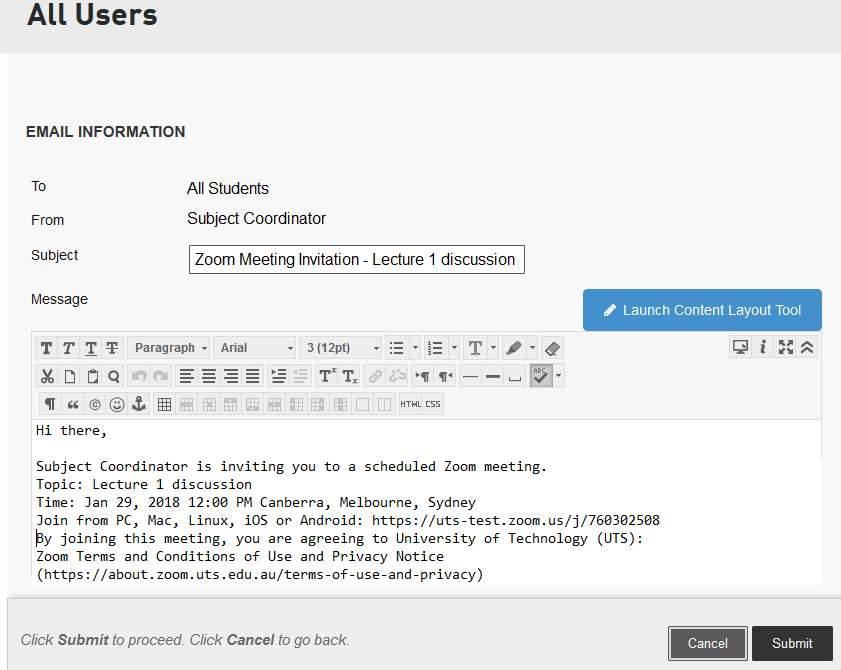841x670 pixels.
Task: Launch the Content Layout Tool
Action: [702, 310]
